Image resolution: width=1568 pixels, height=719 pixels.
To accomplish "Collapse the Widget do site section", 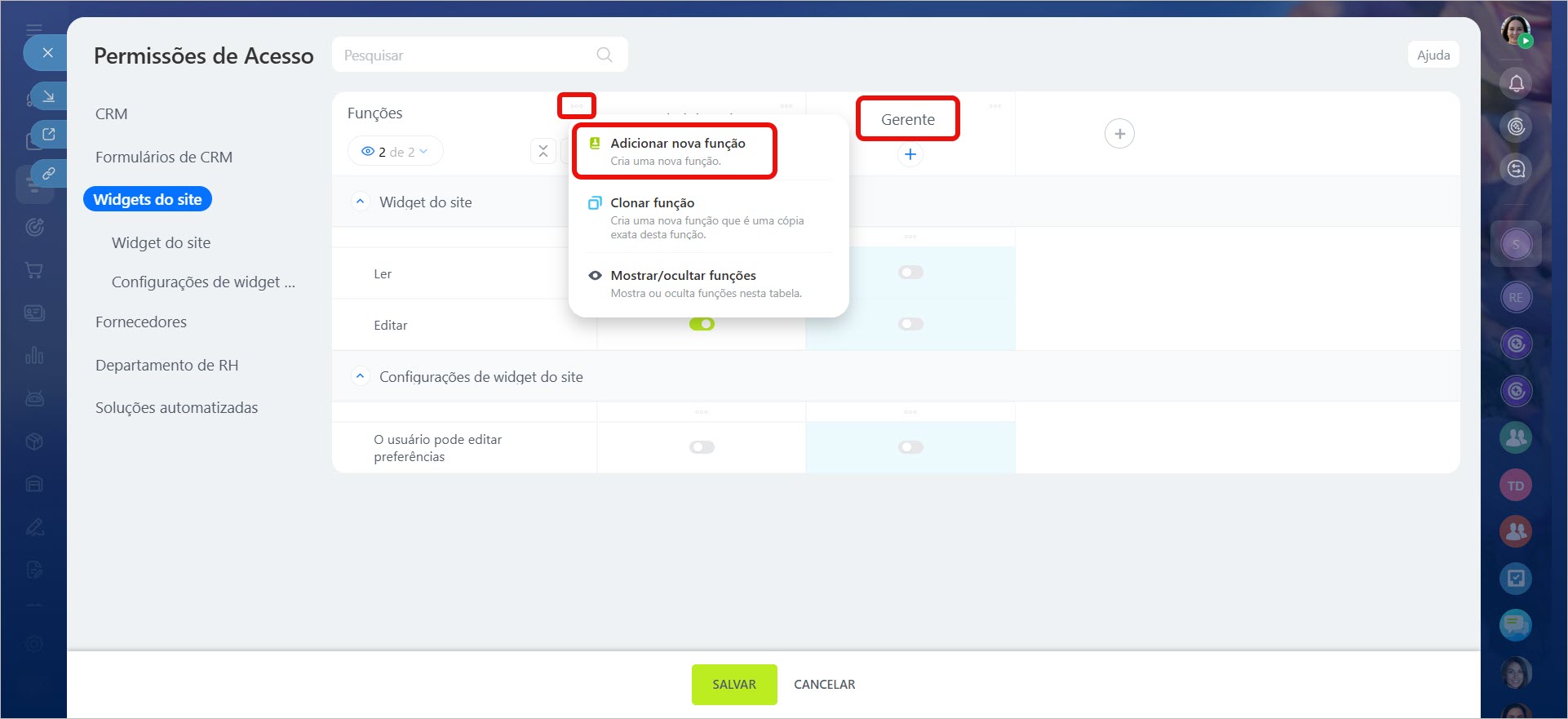I will (360, 202).
